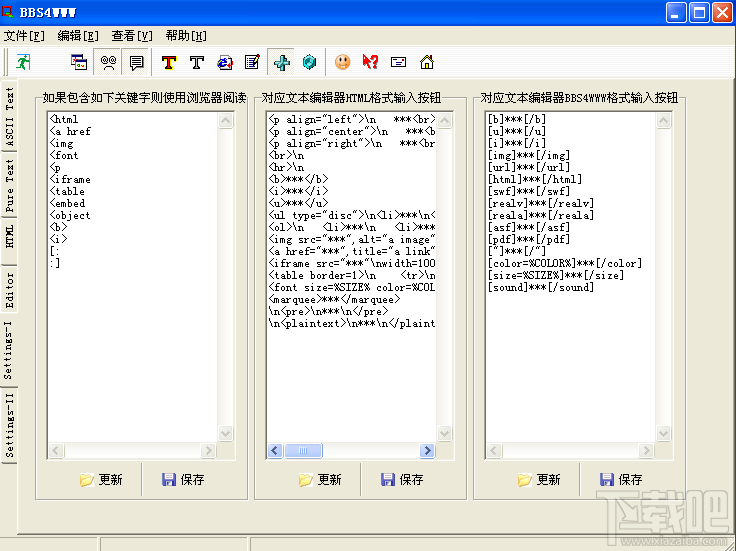Switch to the Settings-I tab

(x=9, y=351)
